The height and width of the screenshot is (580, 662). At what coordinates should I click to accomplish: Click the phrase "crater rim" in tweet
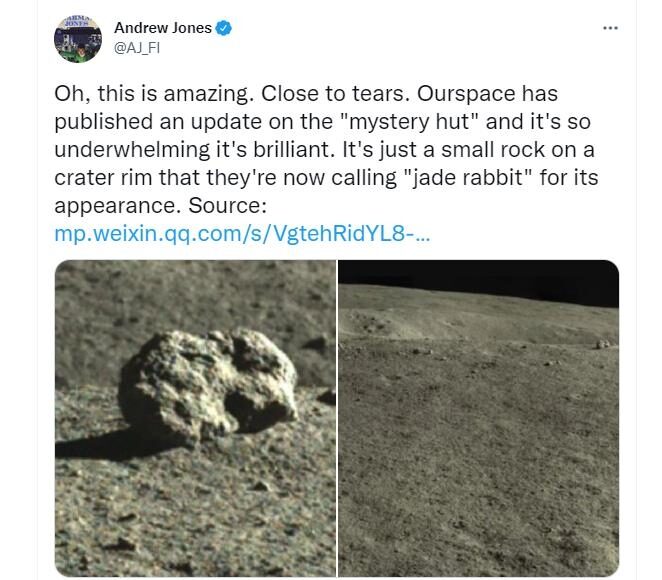tap(103, 178)
